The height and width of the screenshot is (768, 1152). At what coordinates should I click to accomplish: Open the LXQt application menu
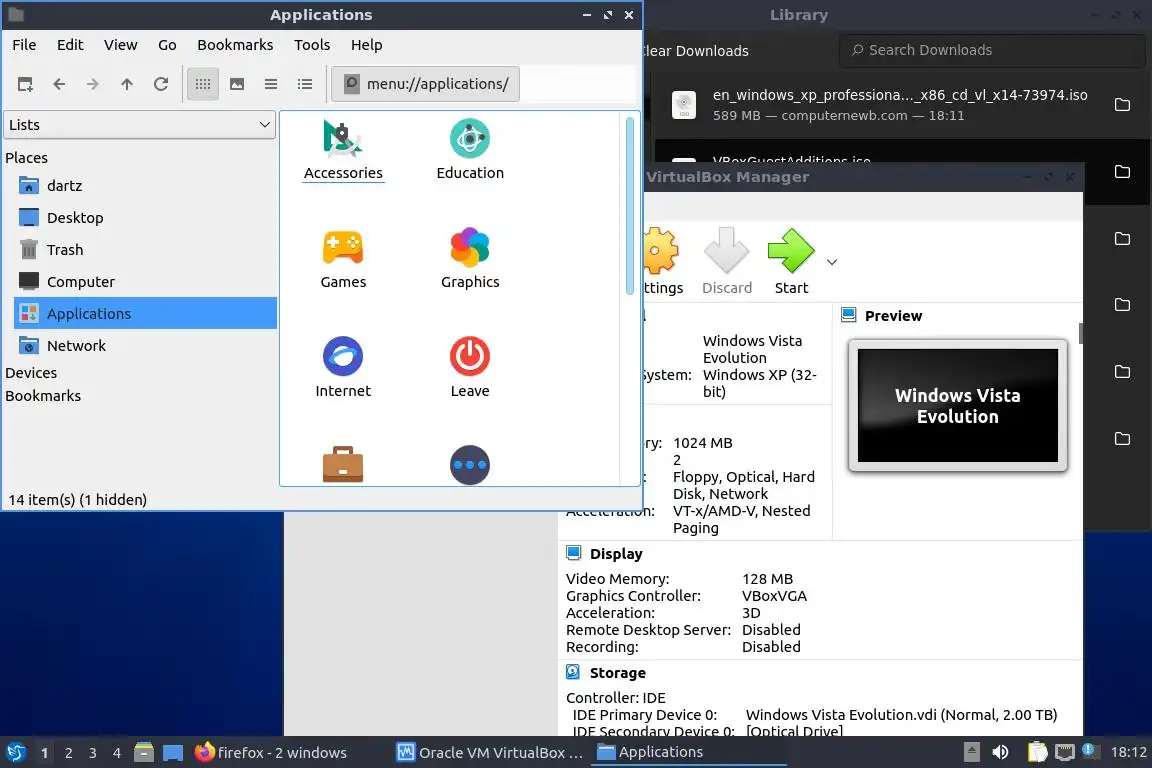(16, 753)
